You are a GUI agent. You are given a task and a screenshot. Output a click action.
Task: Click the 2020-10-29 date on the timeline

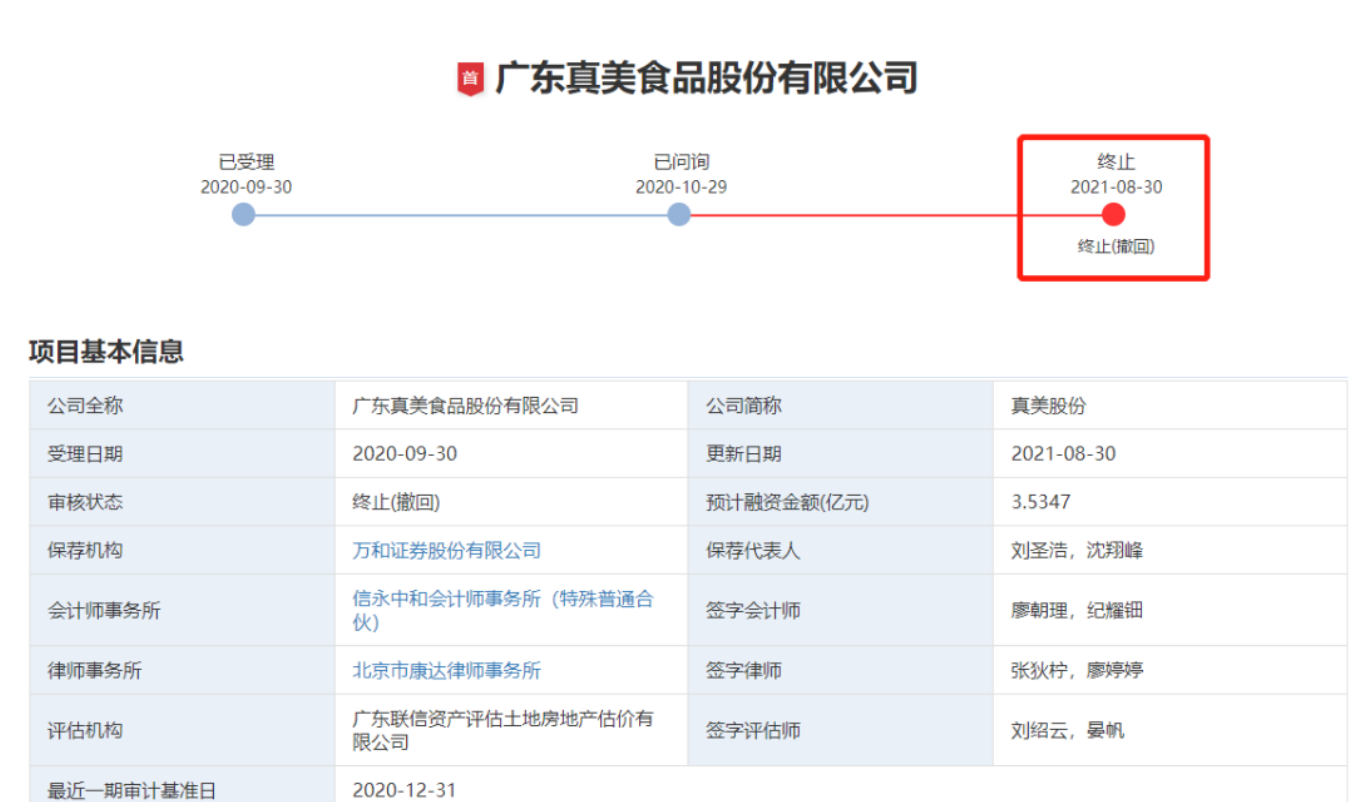pyautogui.click(x=681, y=187)
